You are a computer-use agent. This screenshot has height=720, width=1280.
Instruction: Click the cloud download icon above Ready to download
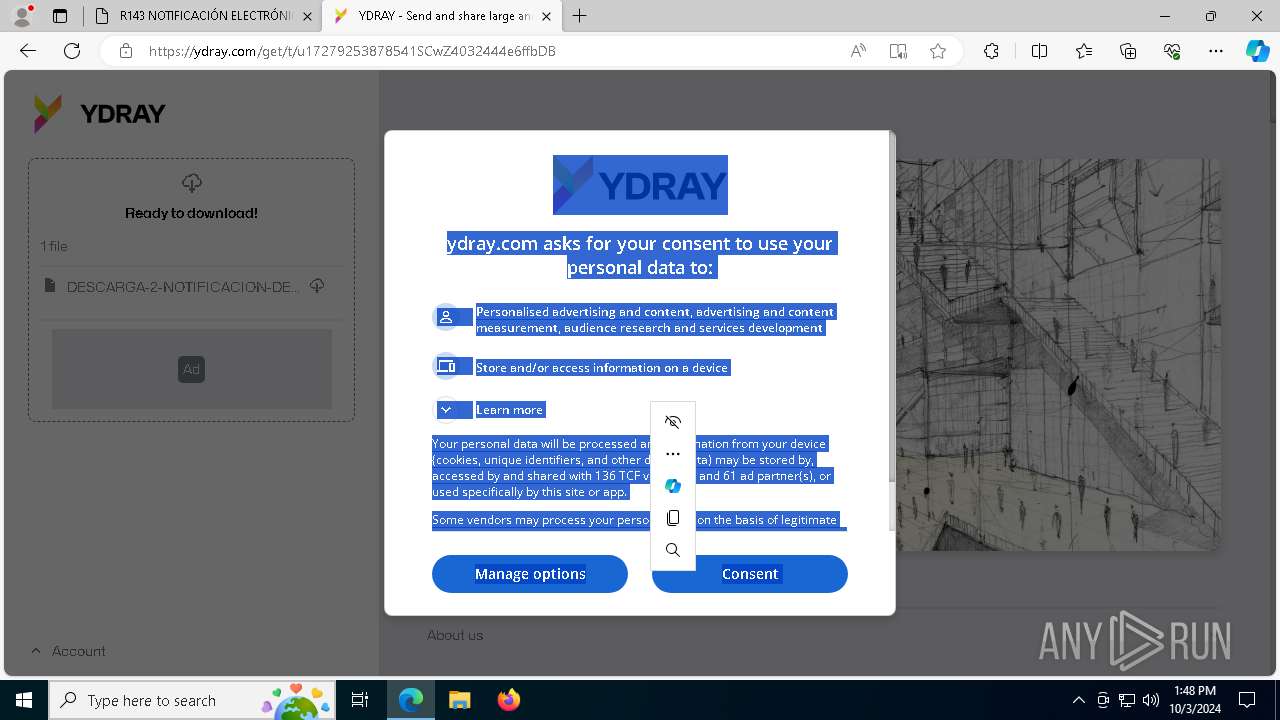(192, 183)
